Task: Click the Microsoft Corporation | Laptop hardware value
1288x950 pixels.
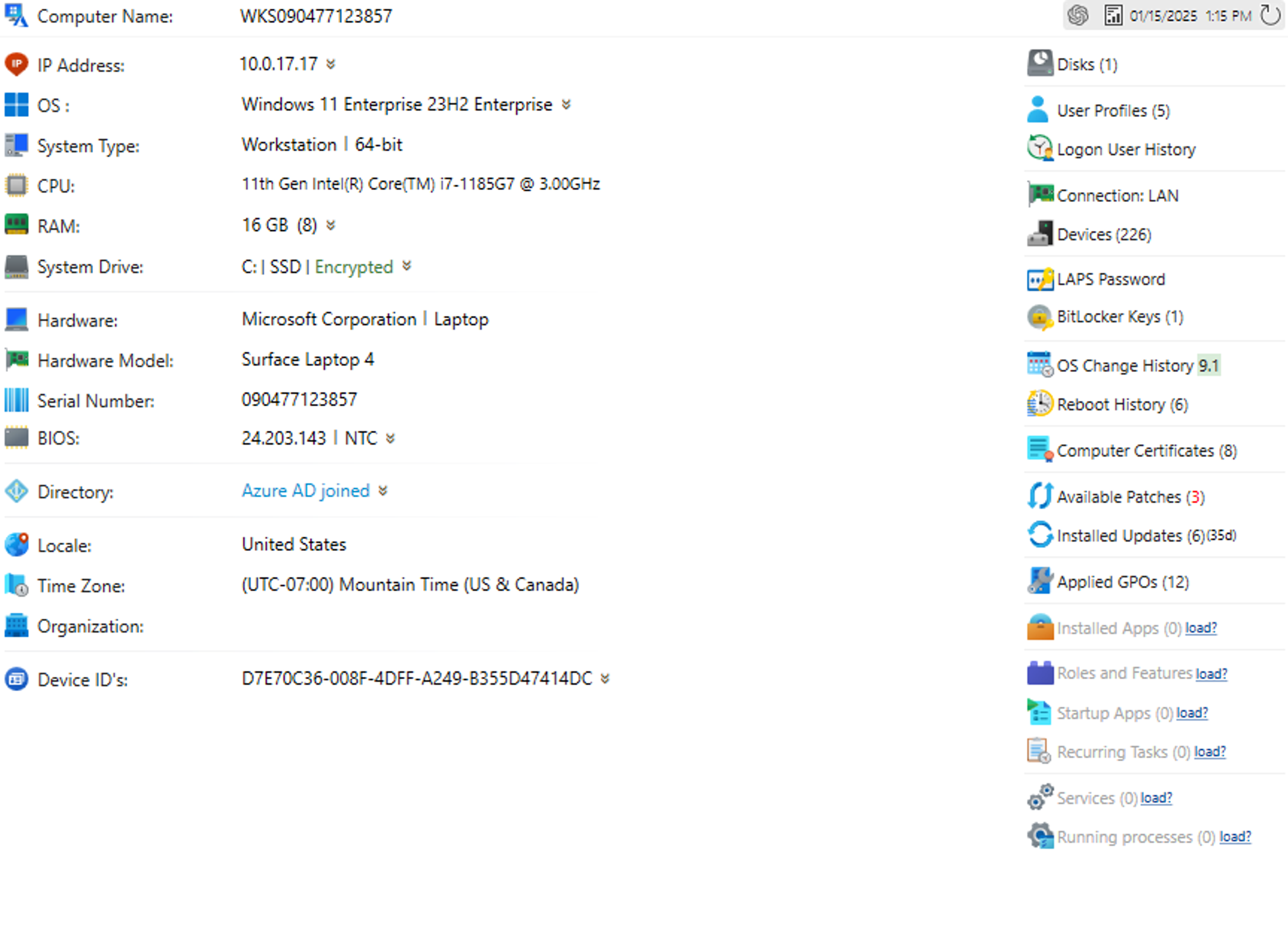Action: 365,319
